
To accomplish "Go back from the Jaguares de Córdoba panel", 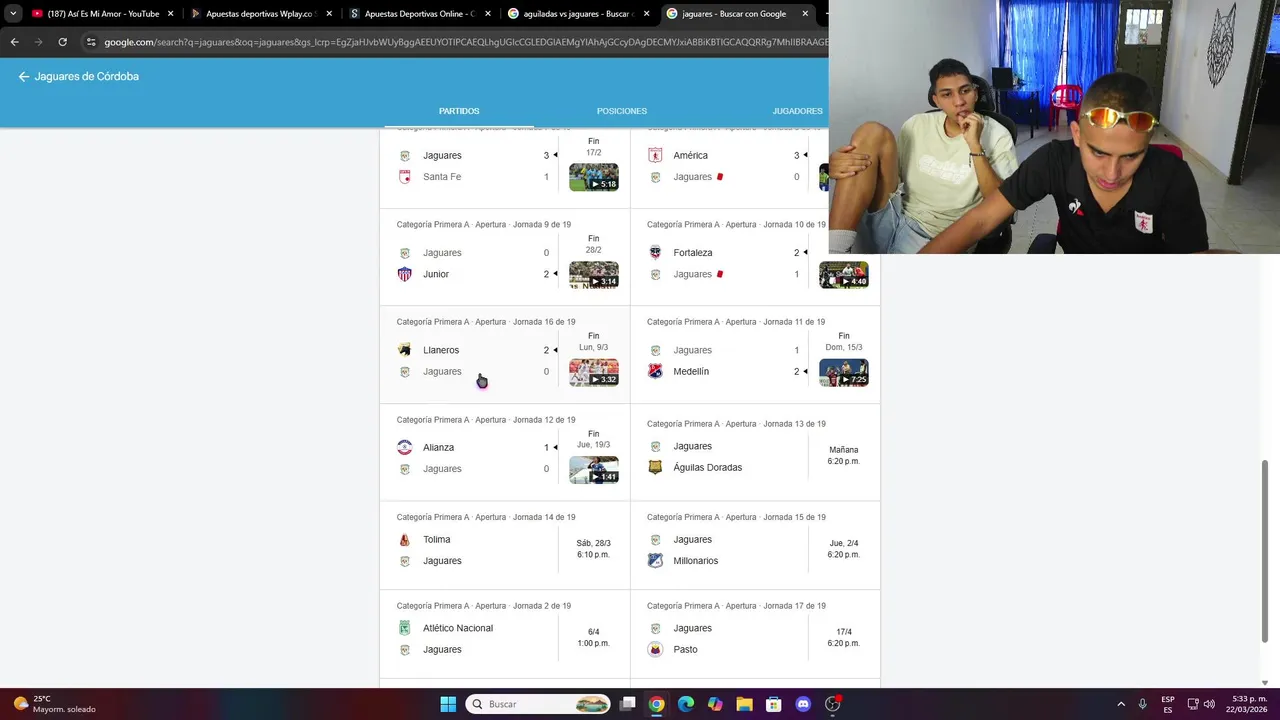I will point(24,76).
